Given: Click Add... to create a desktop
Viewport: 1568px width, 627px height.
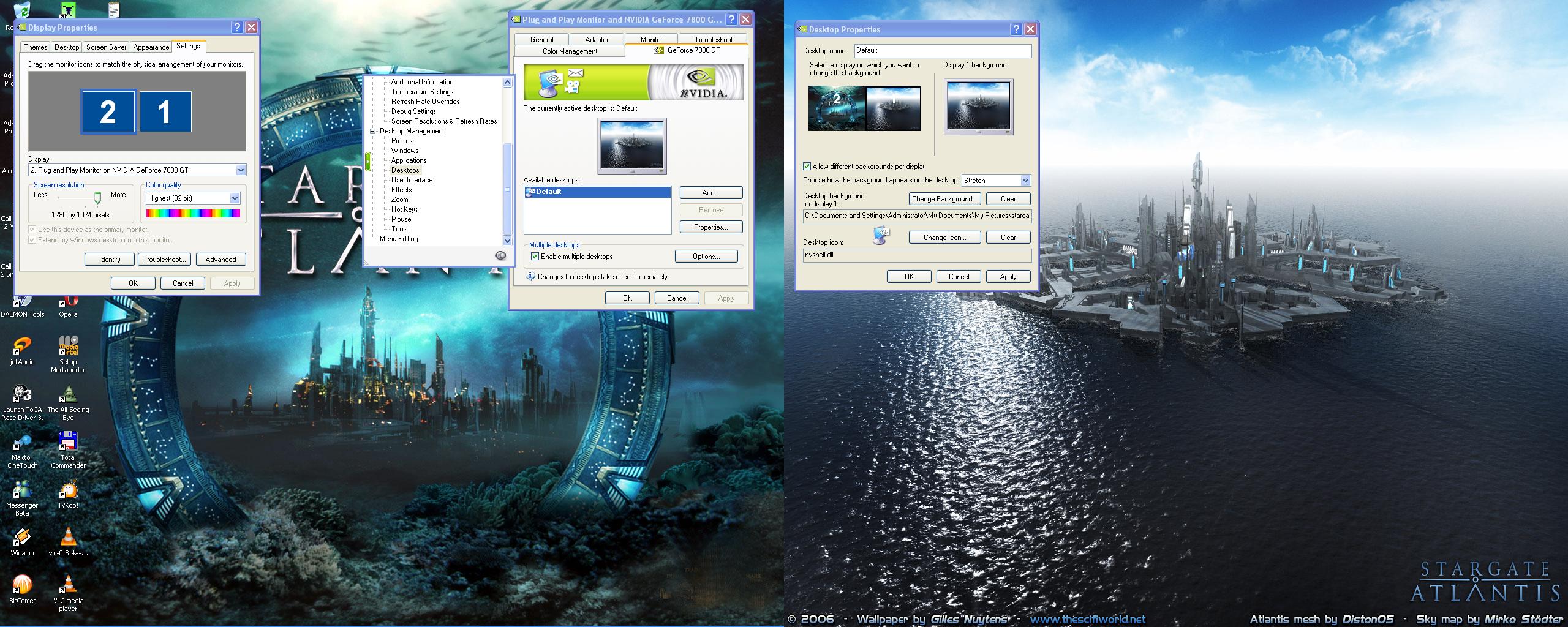Looking at the screenshot, I should pos(711,193).
